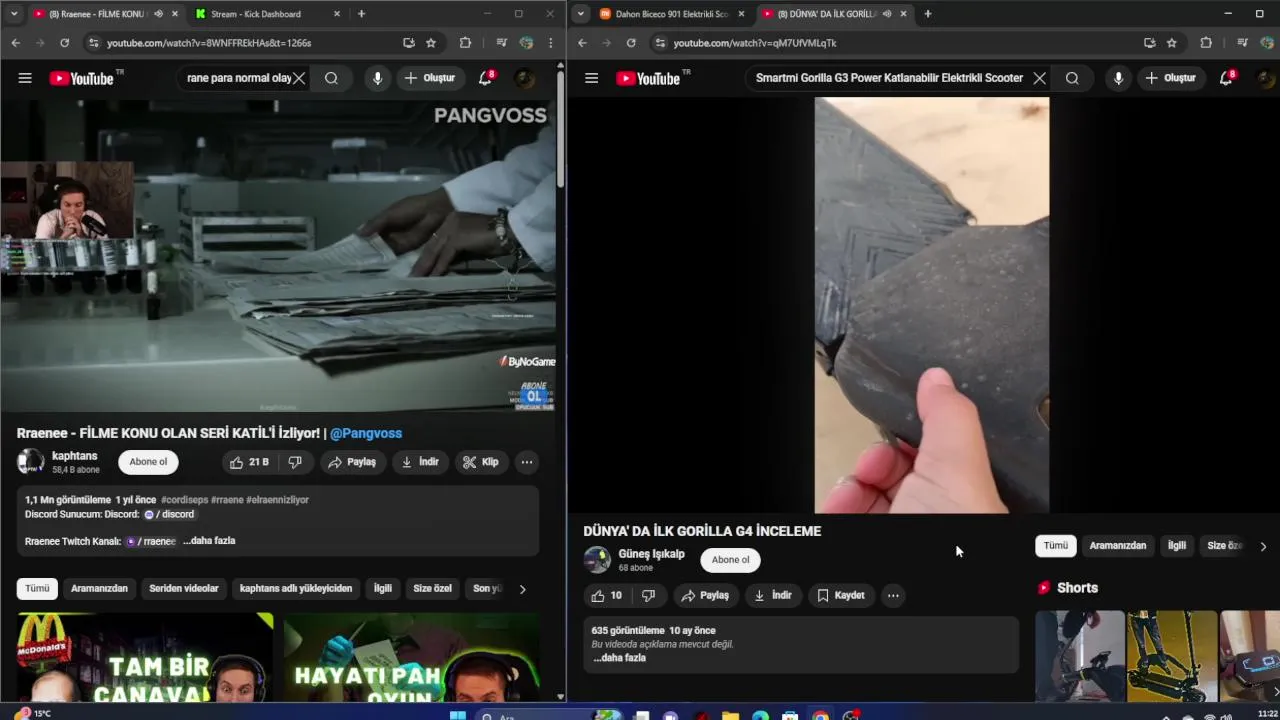Reload the page in right browser window
Screen dimensions: 1280x720
click(x=631, y=43)
